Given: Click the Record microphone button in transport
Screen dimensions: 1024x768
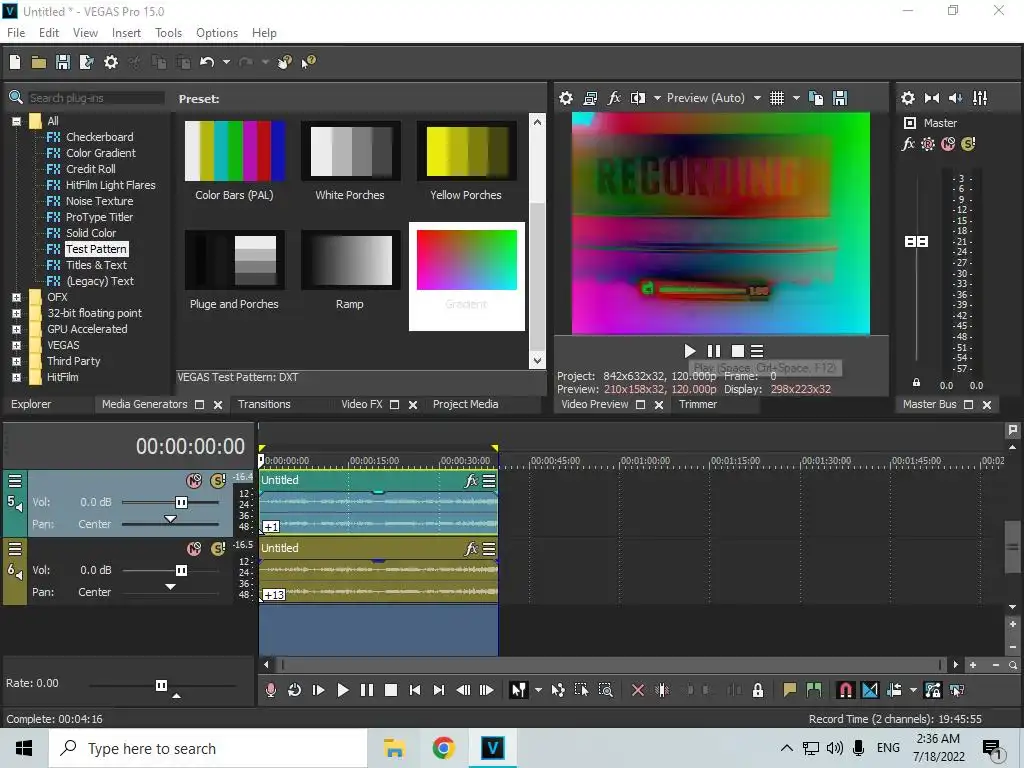Looking at the screenshot, I should [x=270, y=690].
